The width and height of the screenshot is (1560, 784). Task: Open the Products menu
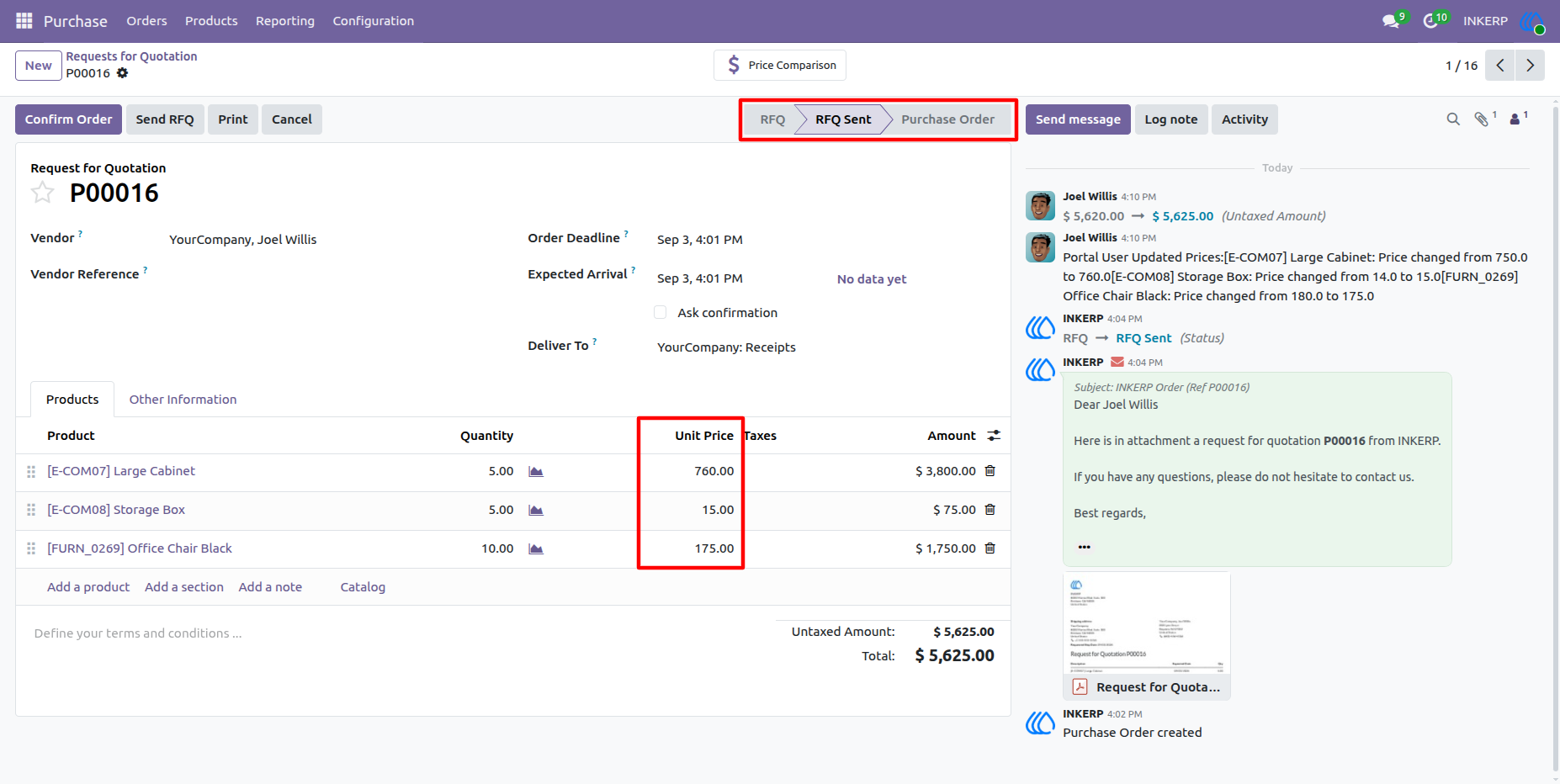[x=211, y=21]
